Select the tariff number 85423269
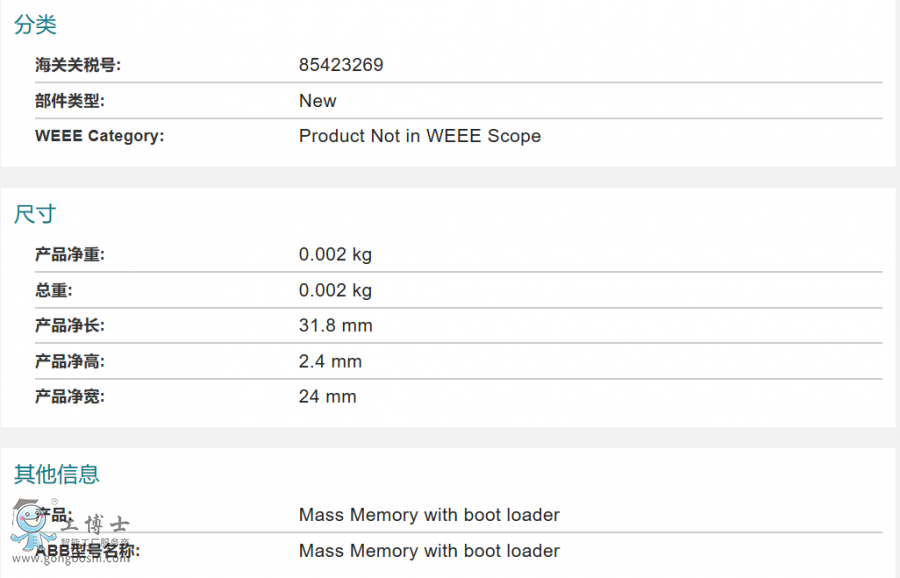The height and width of the screenshot is (578, 900). (341, 65)
